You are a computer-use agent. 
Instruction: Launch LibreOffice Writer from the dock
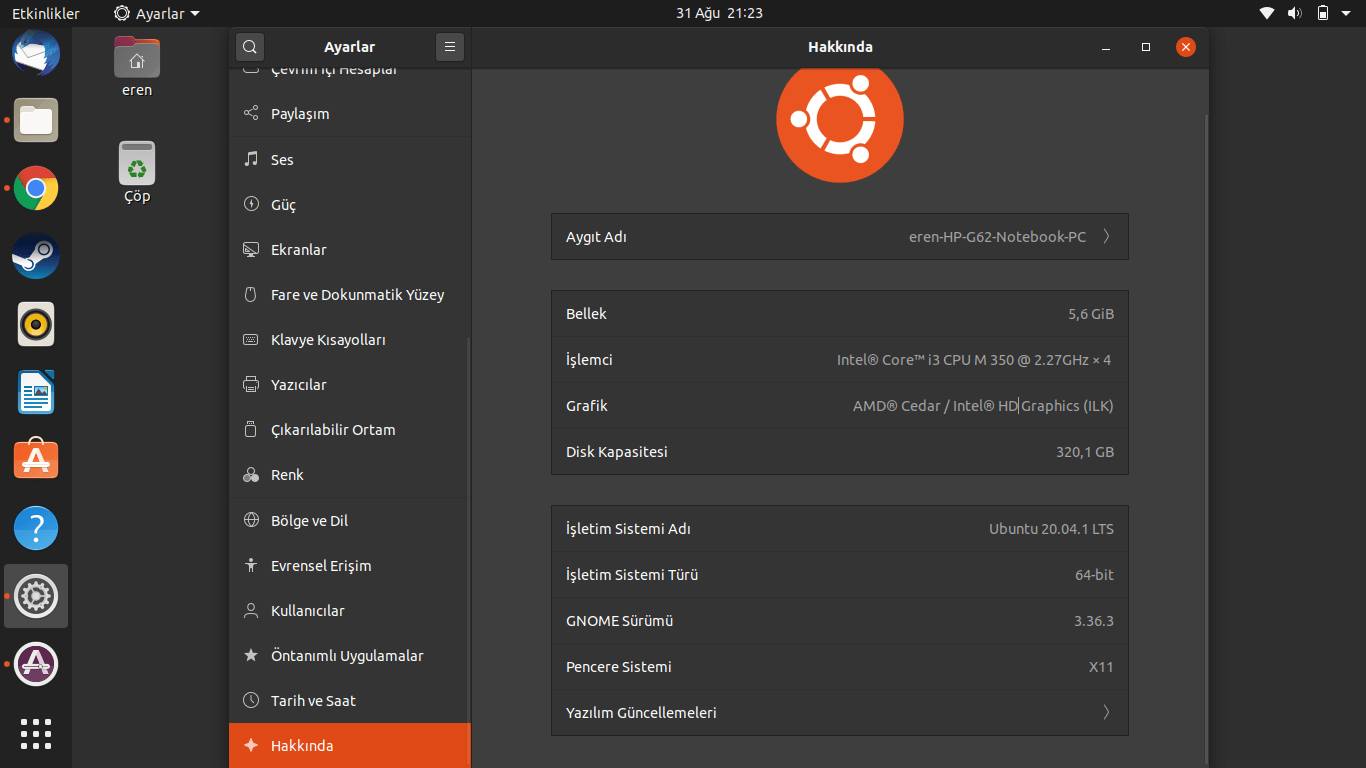tap(36, 392)
